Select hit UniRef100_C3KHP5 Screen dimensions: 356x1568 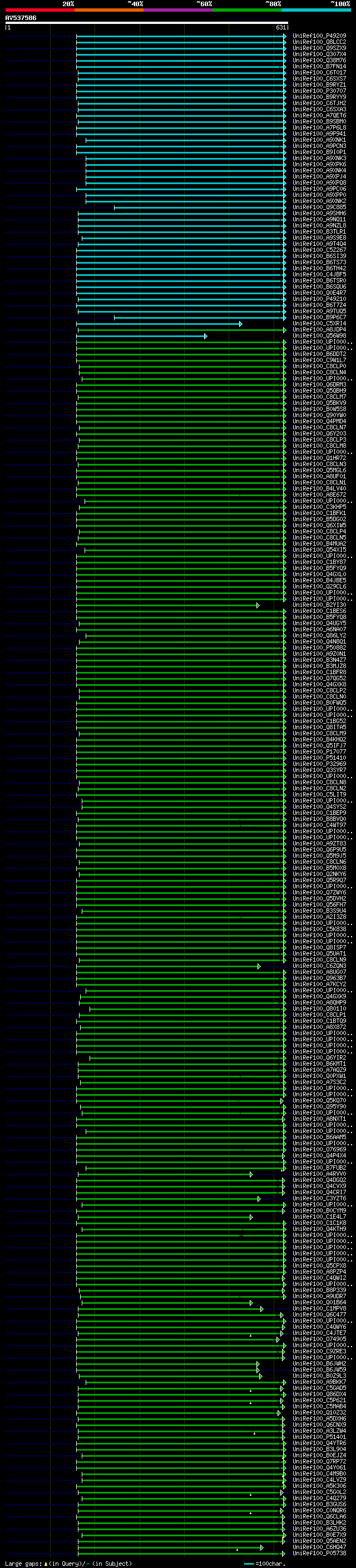[x=319, y=506]
